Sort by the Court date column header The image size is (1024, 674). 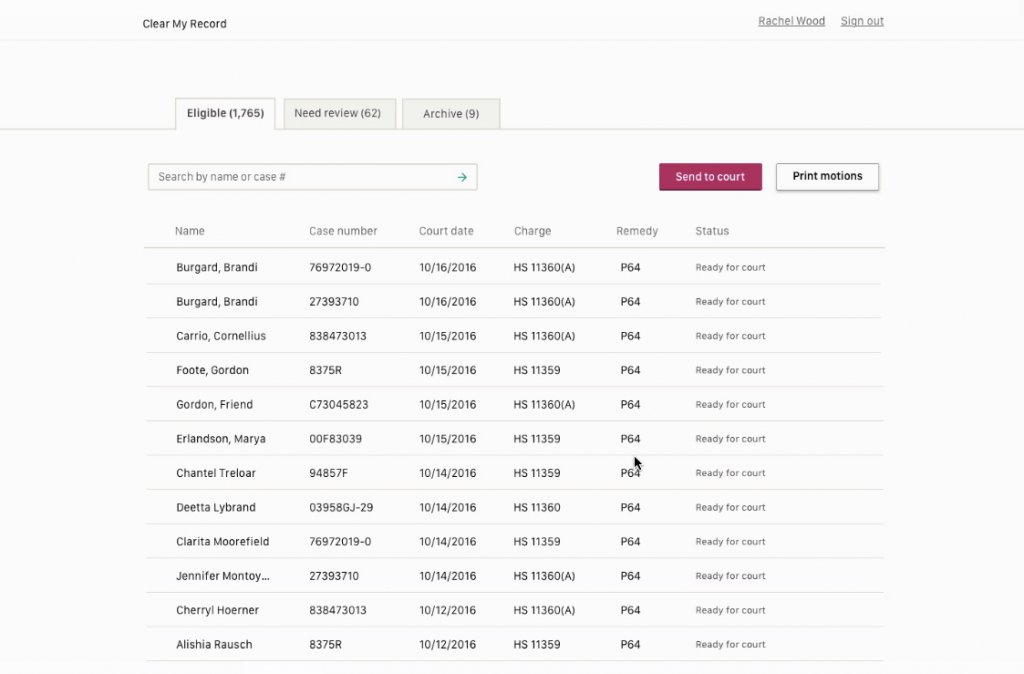(x=446, y=231)
